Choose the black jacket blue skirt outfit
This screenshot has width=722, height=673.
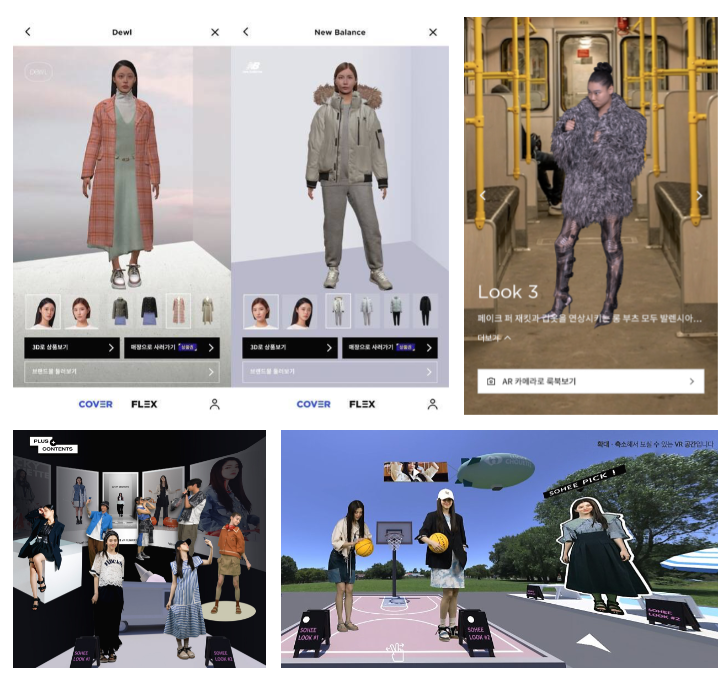click(149, 311)
